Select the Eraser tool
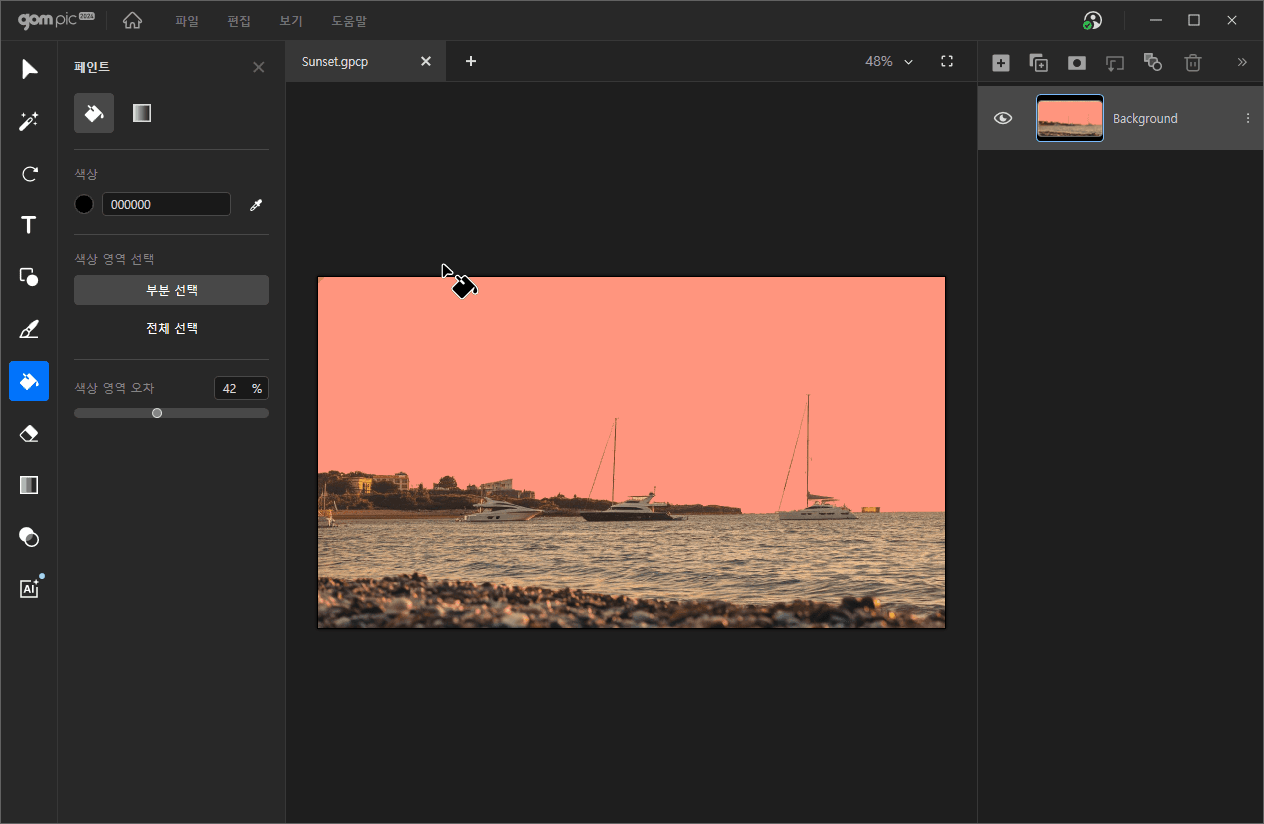 [x=29, y=433]
